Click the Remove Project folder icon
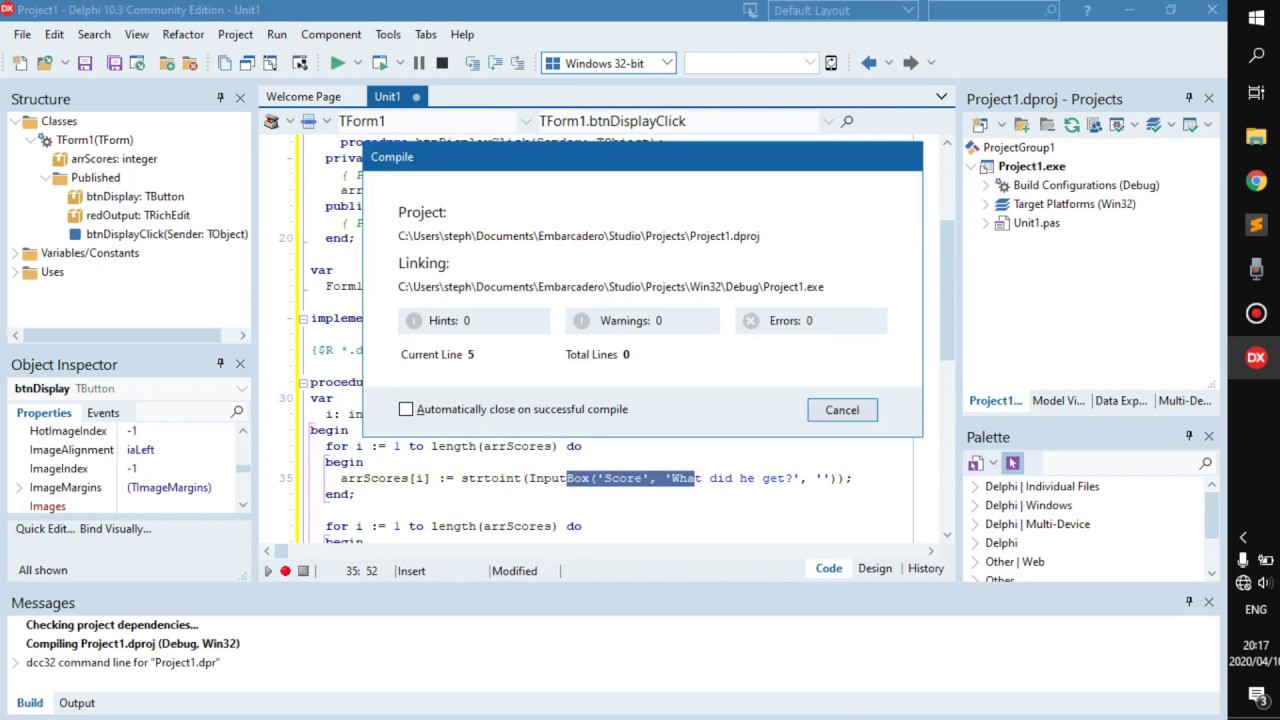 click(x=1047, y=125)
